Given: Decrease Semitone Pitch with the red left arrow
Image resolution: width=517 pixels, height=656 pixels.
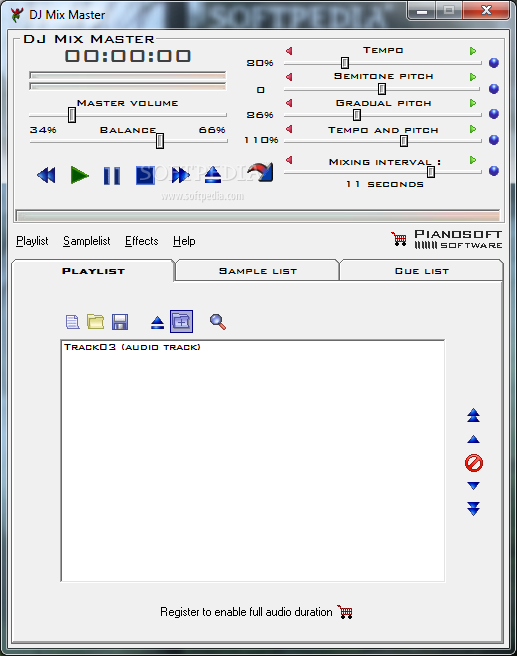Looking at the screenshot, I should click(x=289, y=77).
